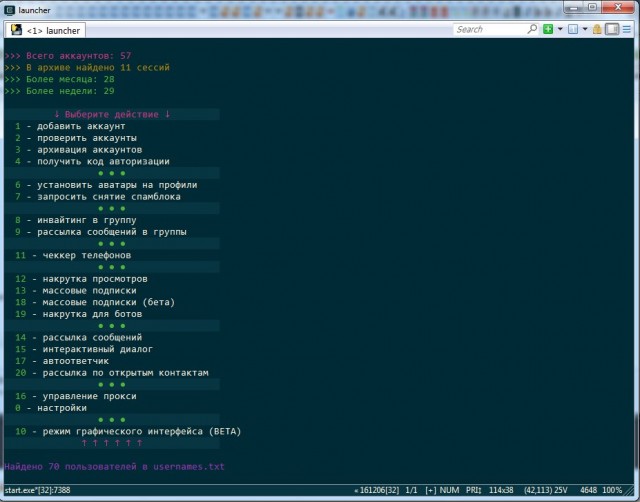
Task: Open the ConEmu hamburger system menu
Action: tap(628, 29)
